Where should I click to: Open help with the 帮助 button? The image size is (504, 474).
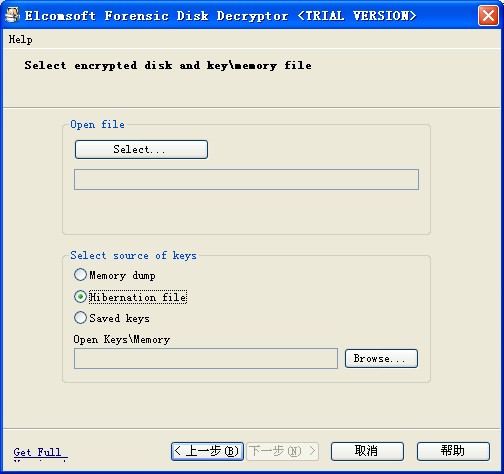pyautogui.click(x=453, y=451)
